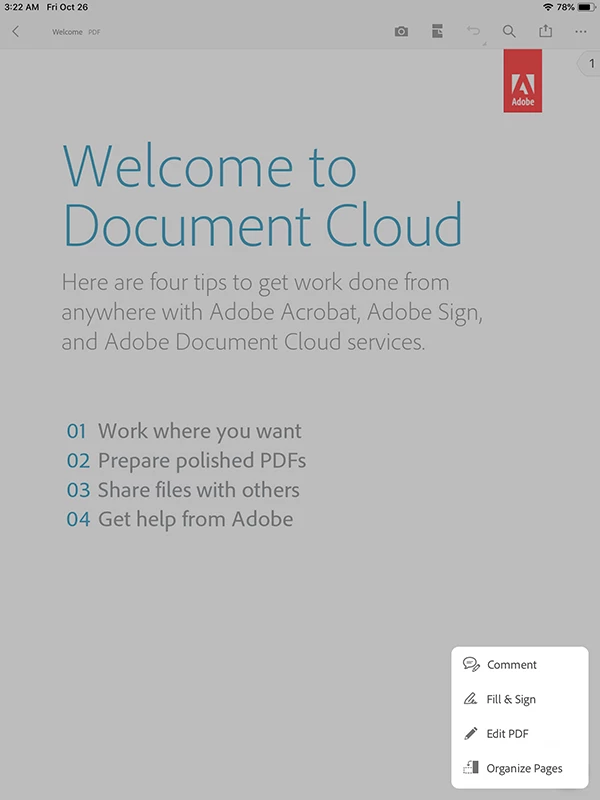Choose Organize Pages option
Screen dimensions: 600x800
519,768
